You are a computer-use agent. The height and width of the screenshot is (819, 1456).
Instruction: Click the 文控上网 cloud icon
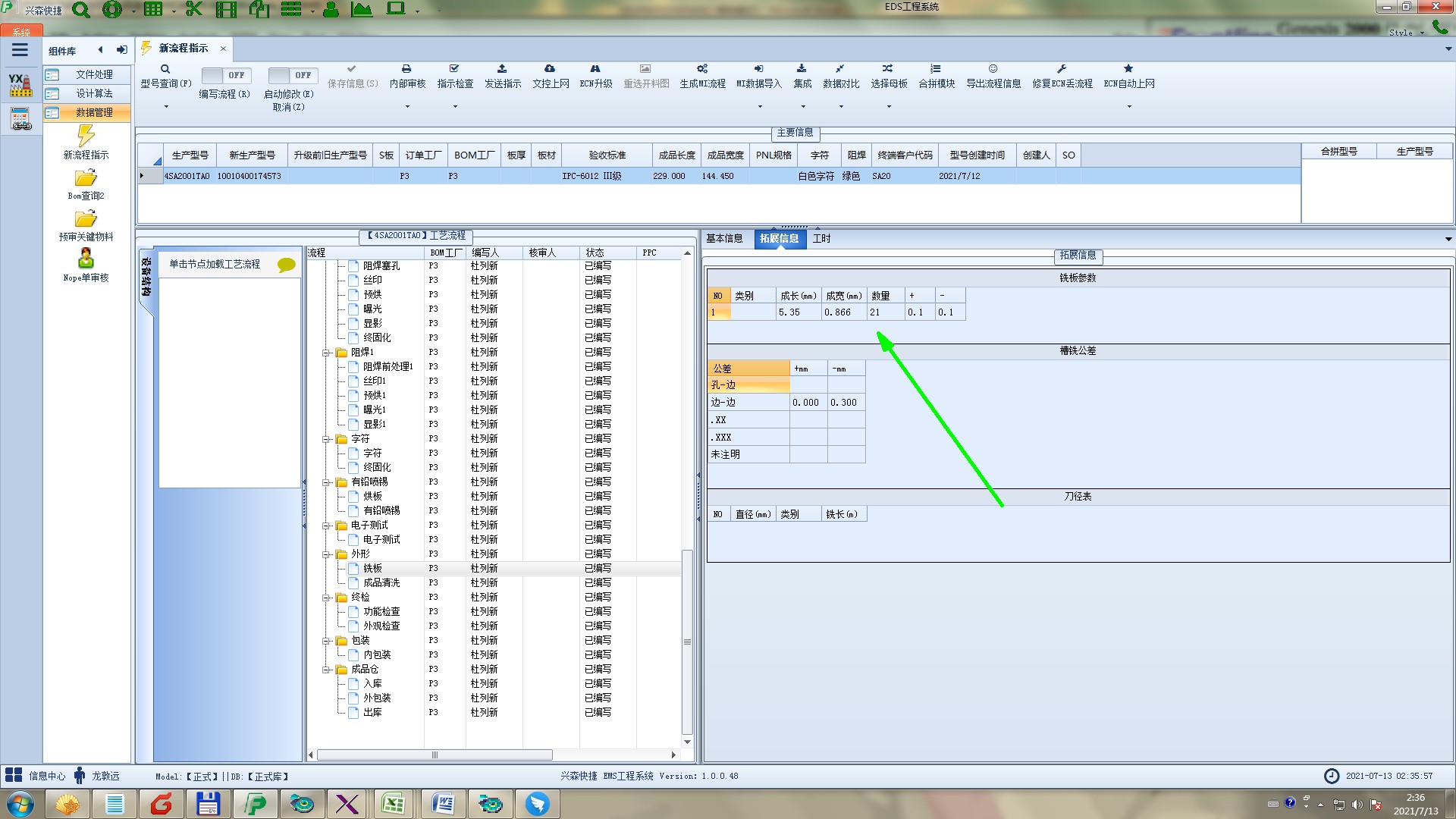(x=550, y=69)
